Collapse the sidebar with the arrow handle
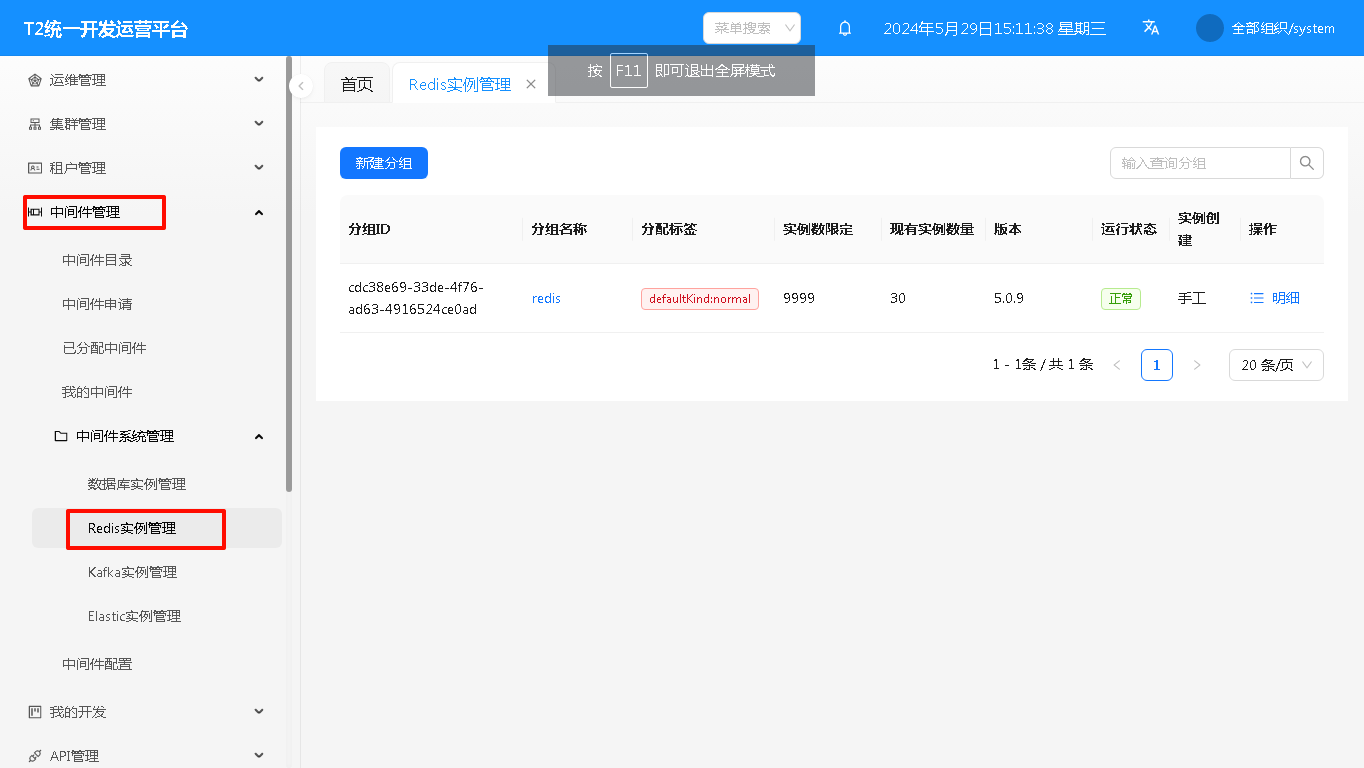1364x768 pixels. tap(301, 86)
